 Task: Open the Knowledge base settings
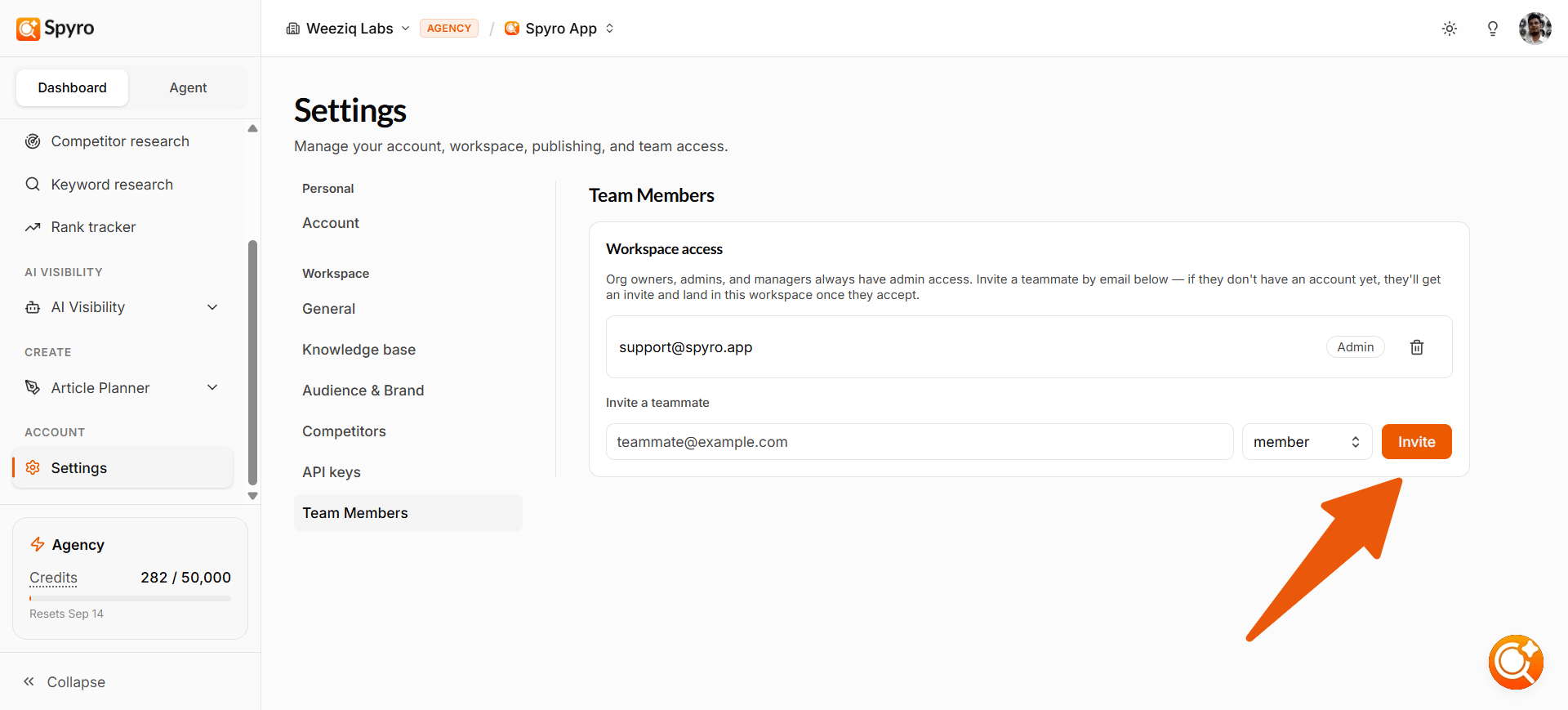coord(359,350)
